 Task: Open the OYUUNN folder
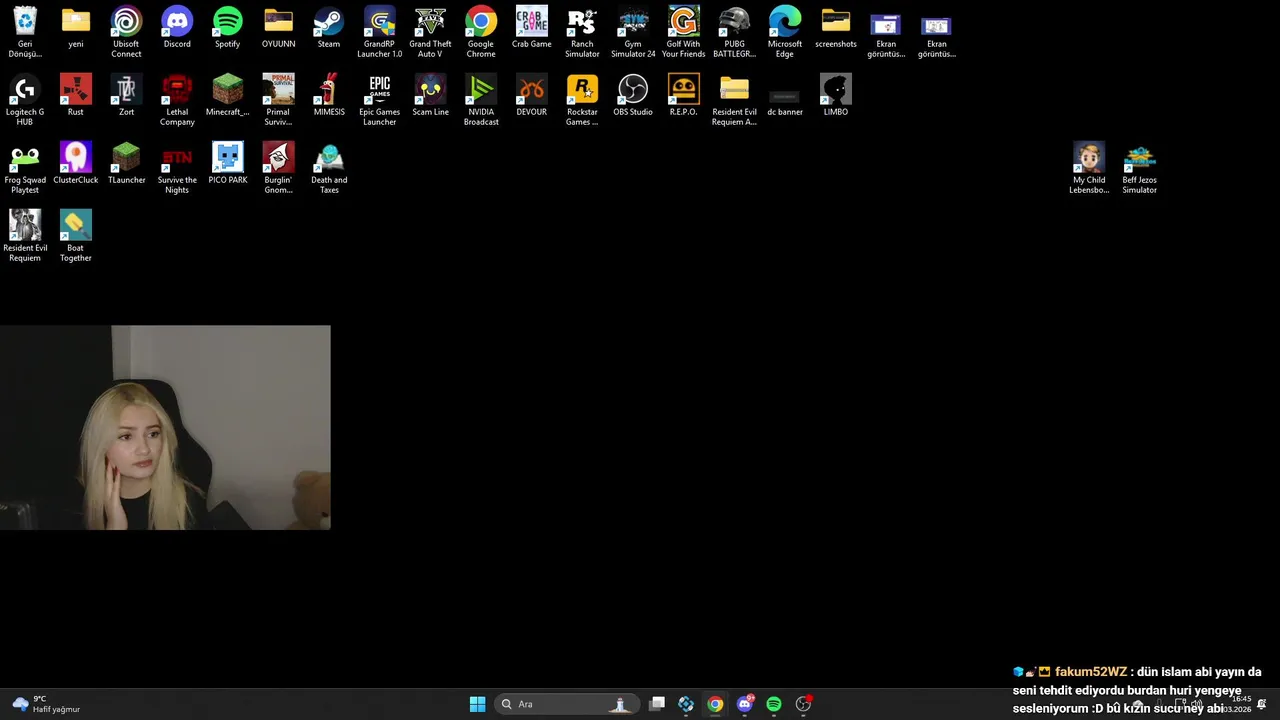[278, 28]
